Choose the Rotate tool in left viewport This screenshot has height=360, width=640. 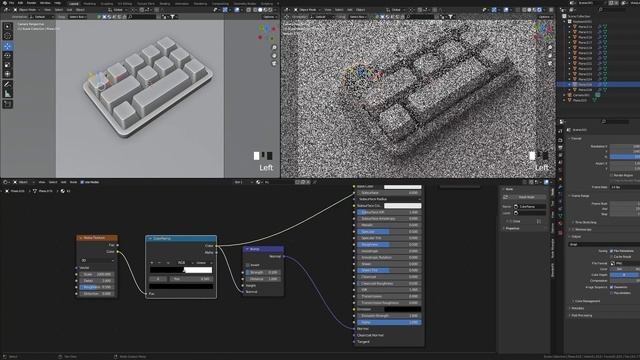(8, 56)
